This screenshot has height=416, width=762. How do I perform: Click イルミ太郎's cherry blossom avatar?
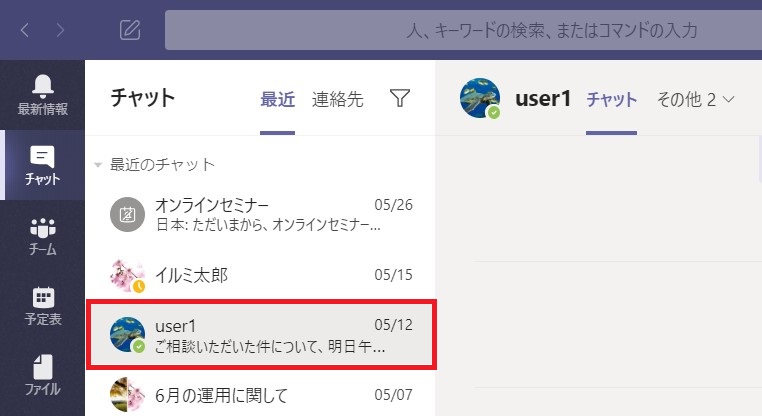tap(127, 275)
